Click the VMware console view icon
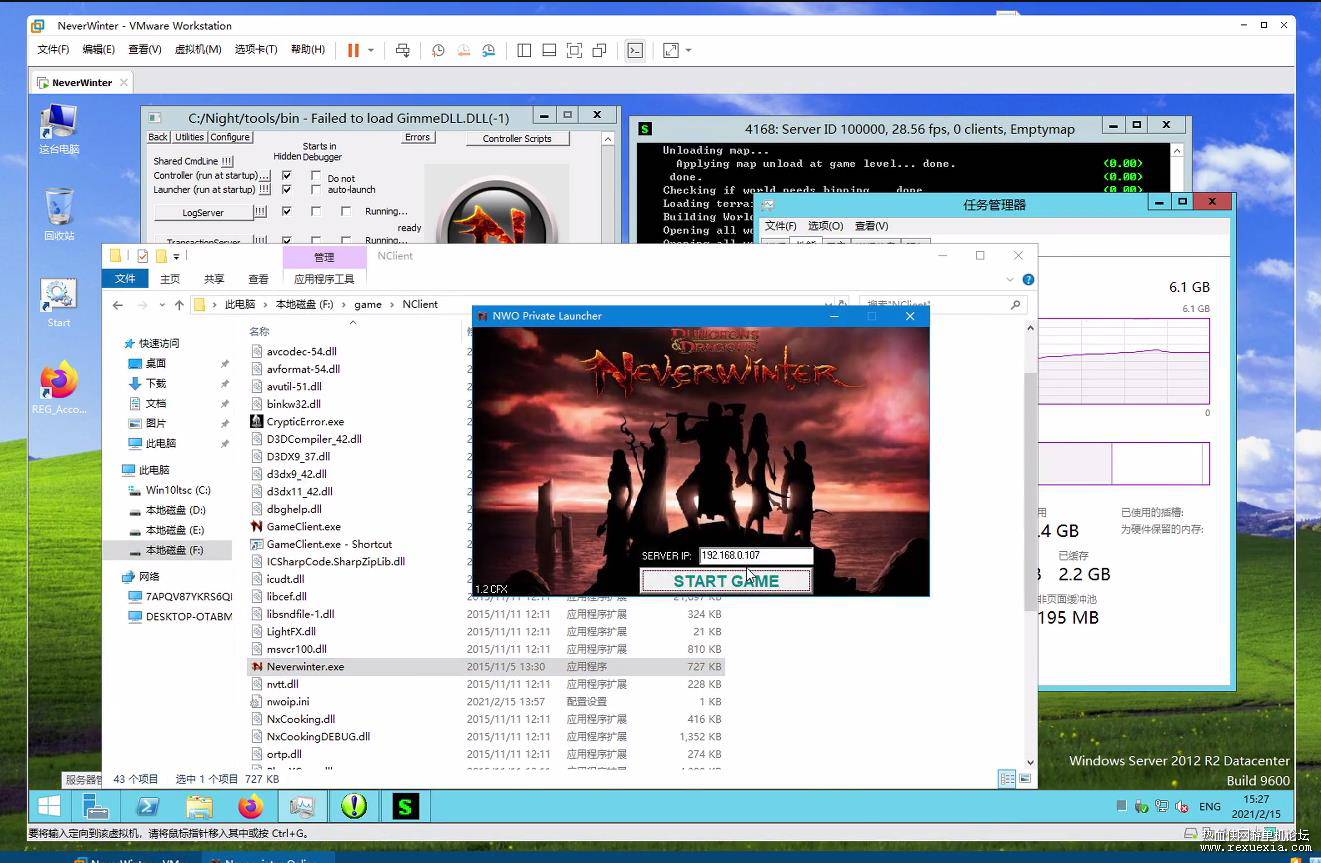 [x=635, y=50]
